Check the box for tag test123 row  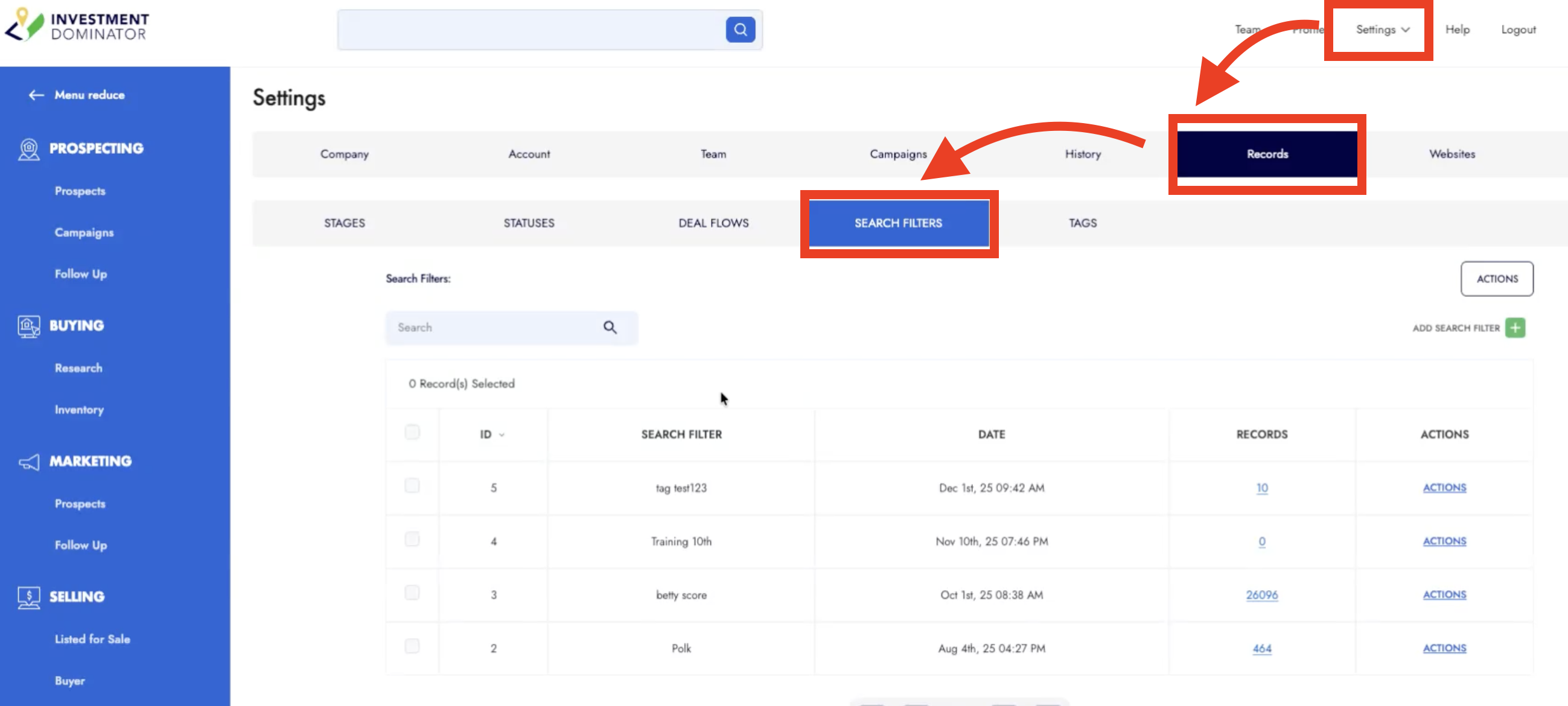click(412, 486)
